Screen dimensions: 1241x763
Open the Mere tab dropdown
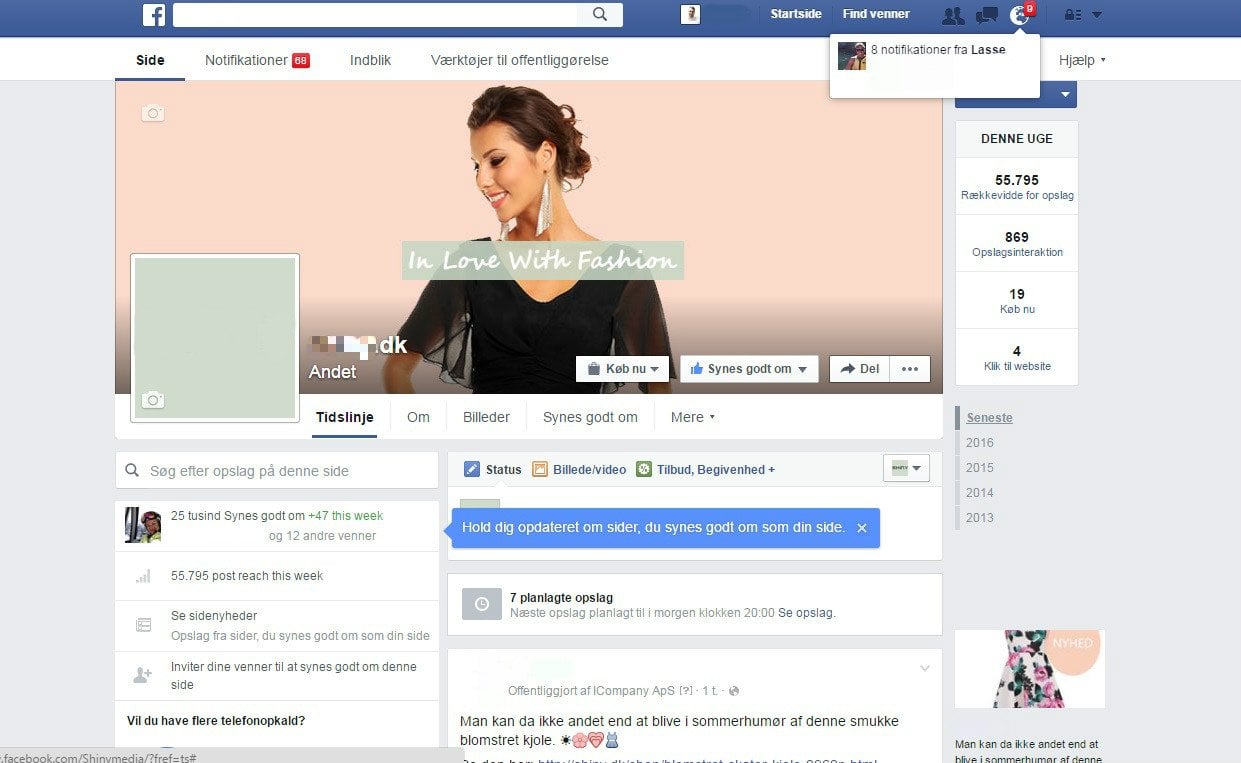tap(693, 417)
